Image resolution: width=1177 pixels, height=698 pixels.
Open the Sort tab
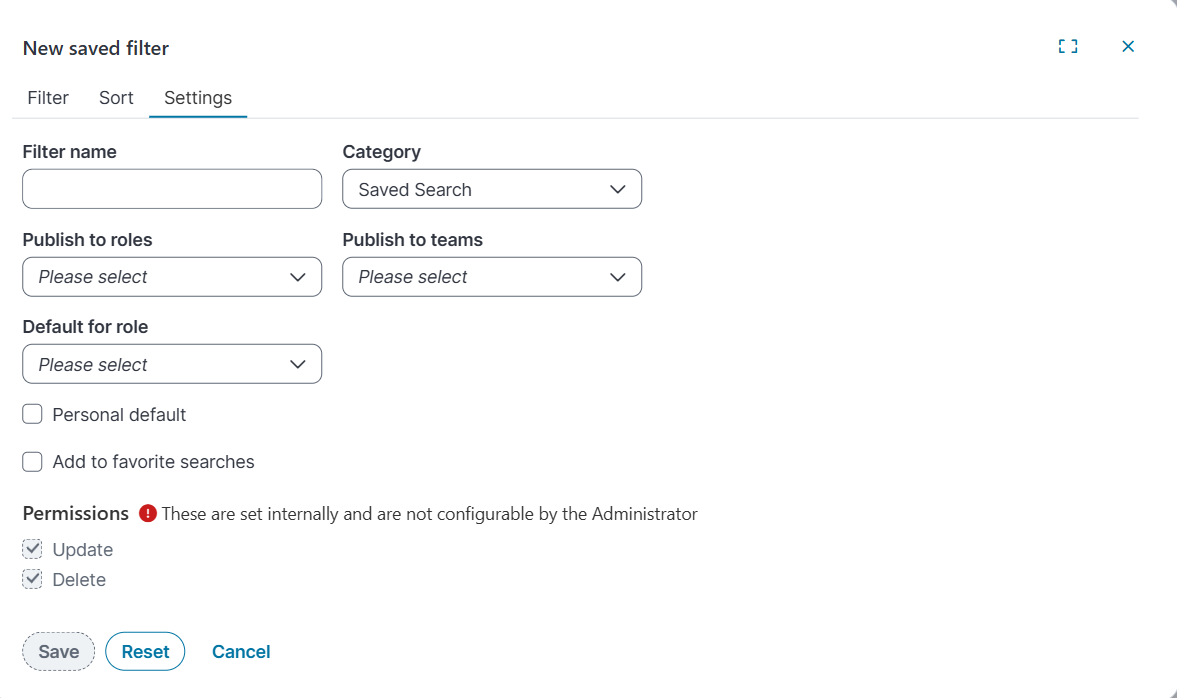click(116, 98)
